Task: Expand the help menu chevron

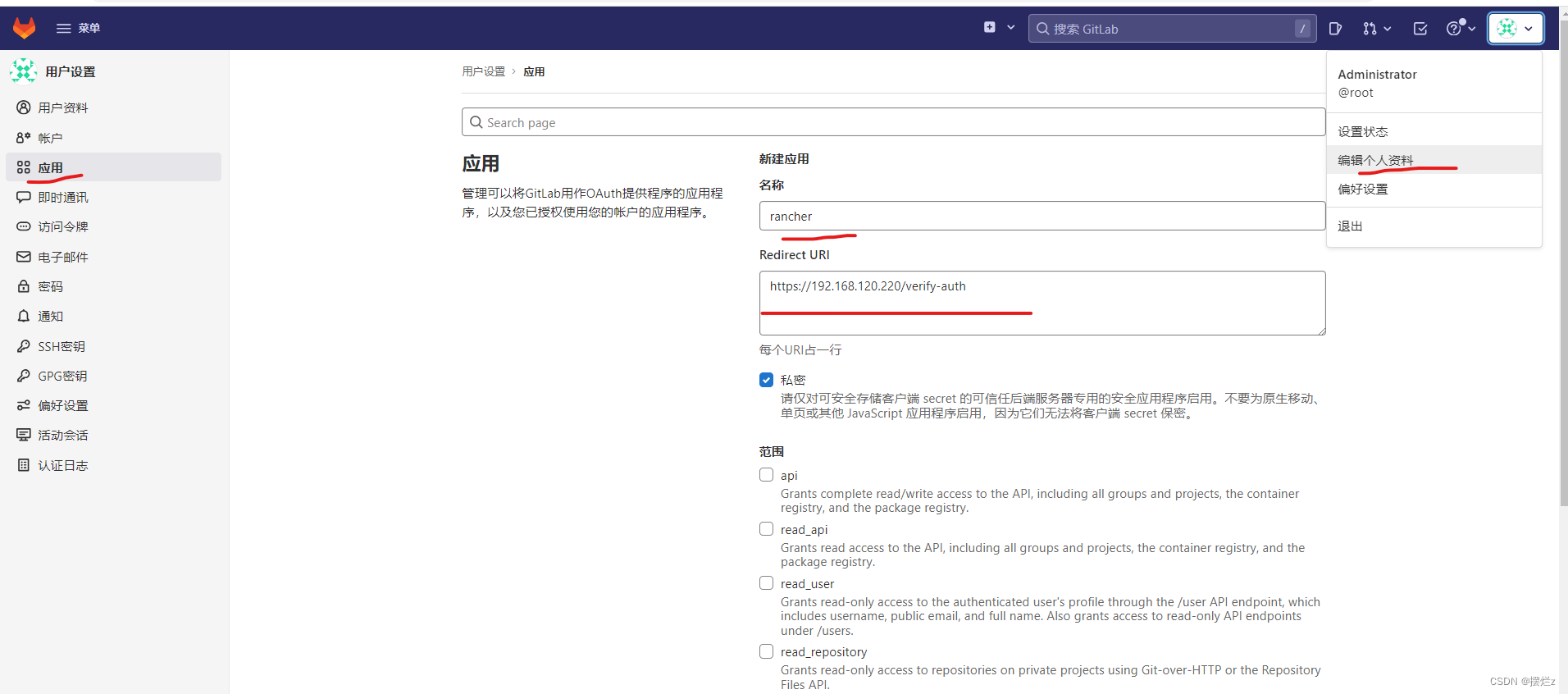Action: tap(1472, 29)
